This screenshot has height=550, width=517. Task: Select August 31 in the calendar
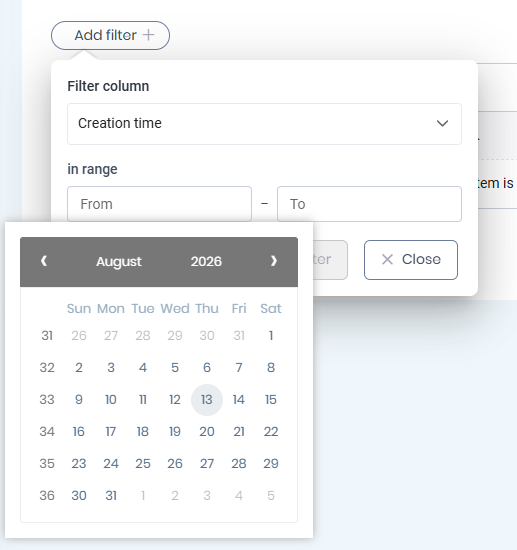pyautogui.click(x=111, y=496)
